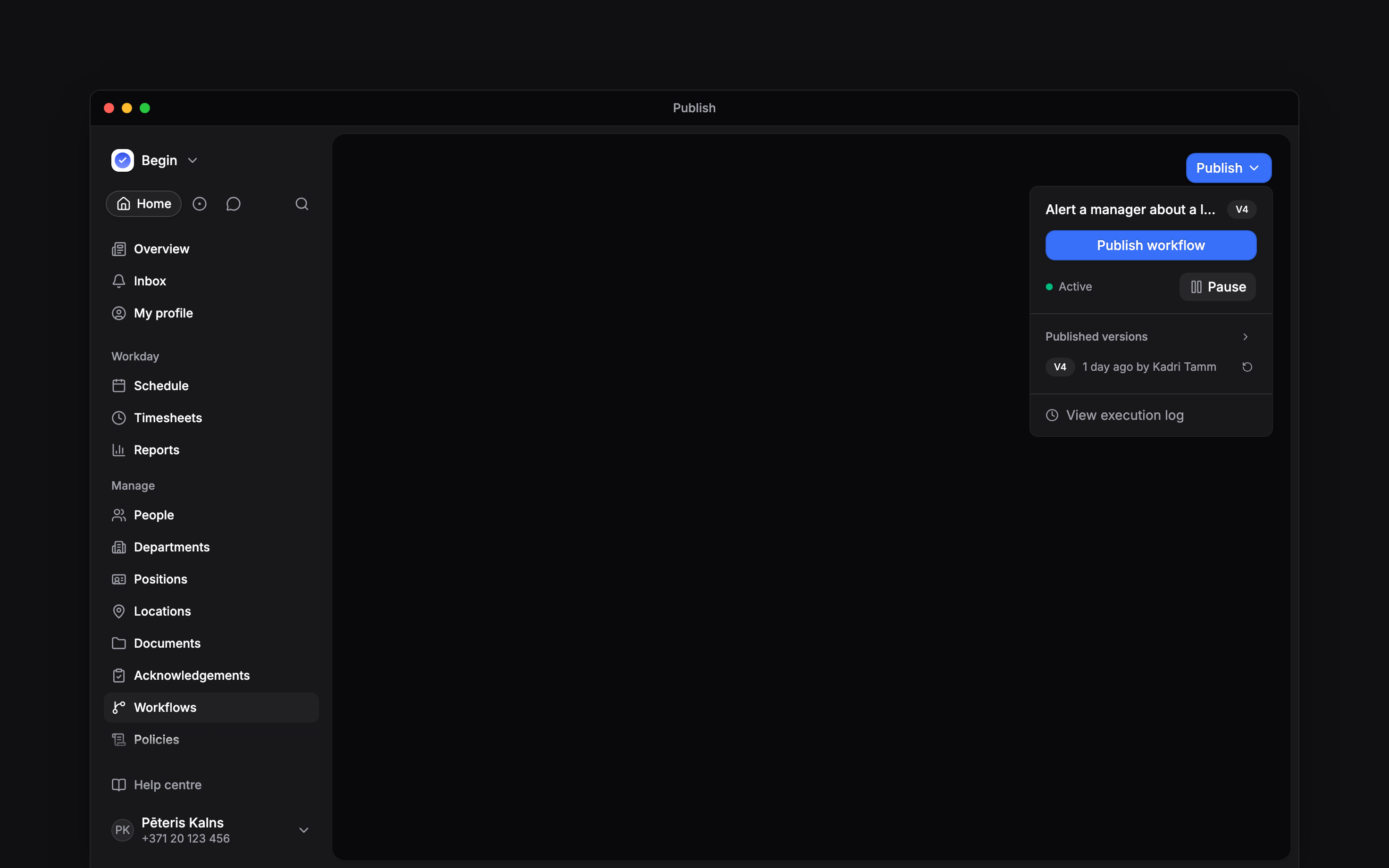This screenshot has height=868, width=1389.
Task: Expand Published versions chevron
Action: [1246, 337]
